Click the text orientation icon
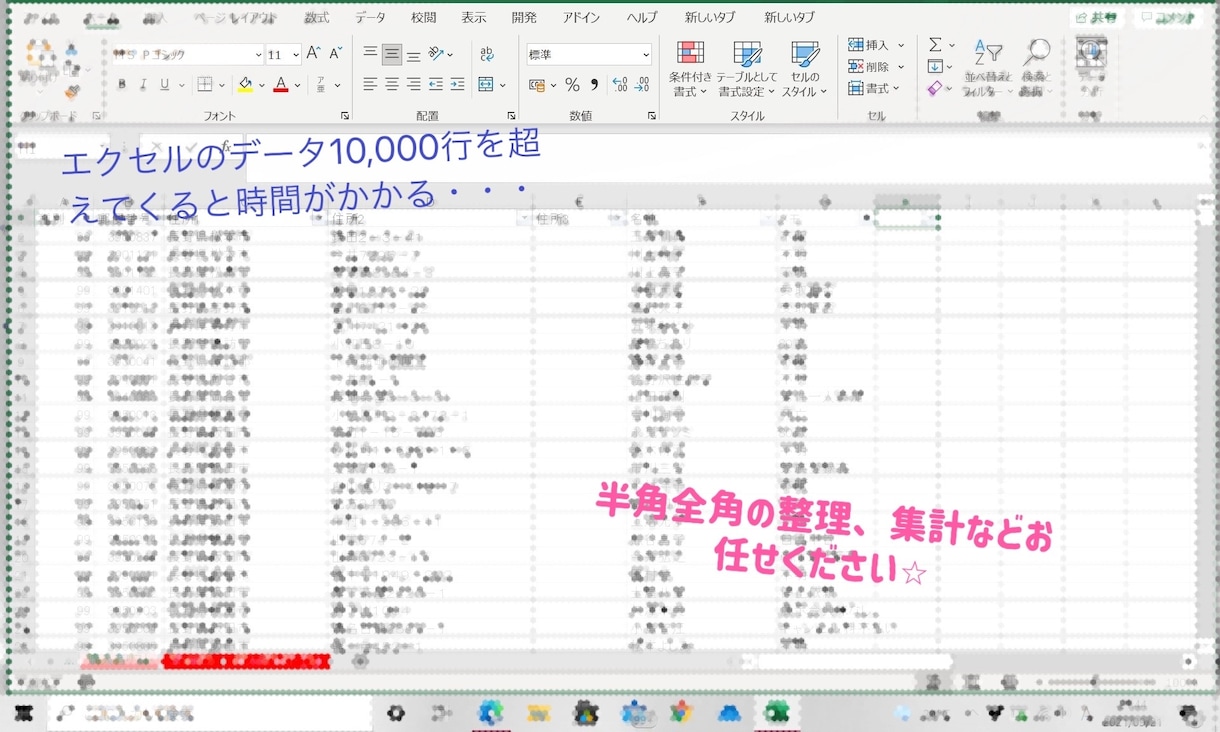The width and height of the screenshot is (1220, 732). pyautogui.click(x=437, y=54)
